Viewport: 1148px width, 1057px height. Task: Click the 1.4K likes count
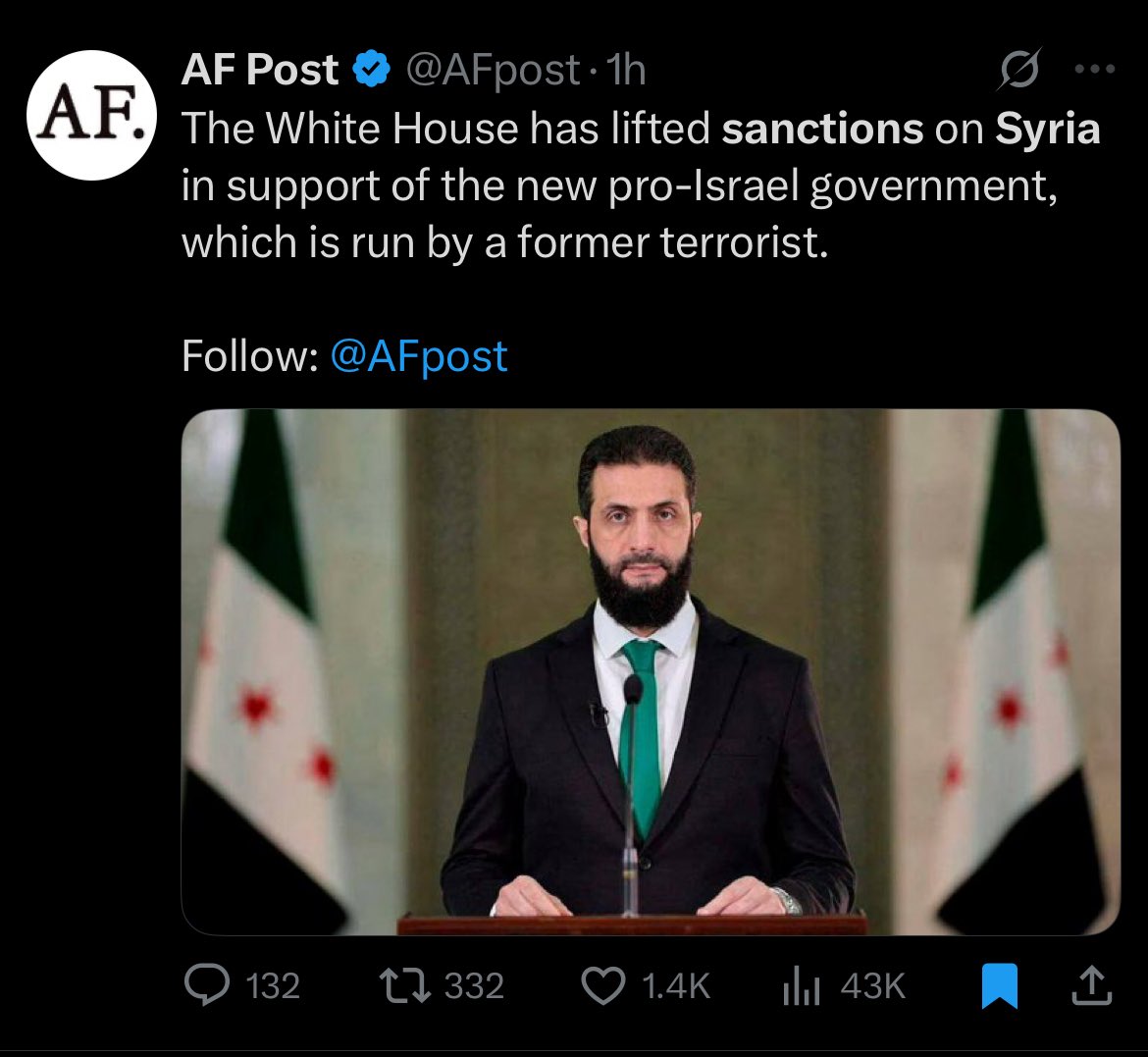675,986
